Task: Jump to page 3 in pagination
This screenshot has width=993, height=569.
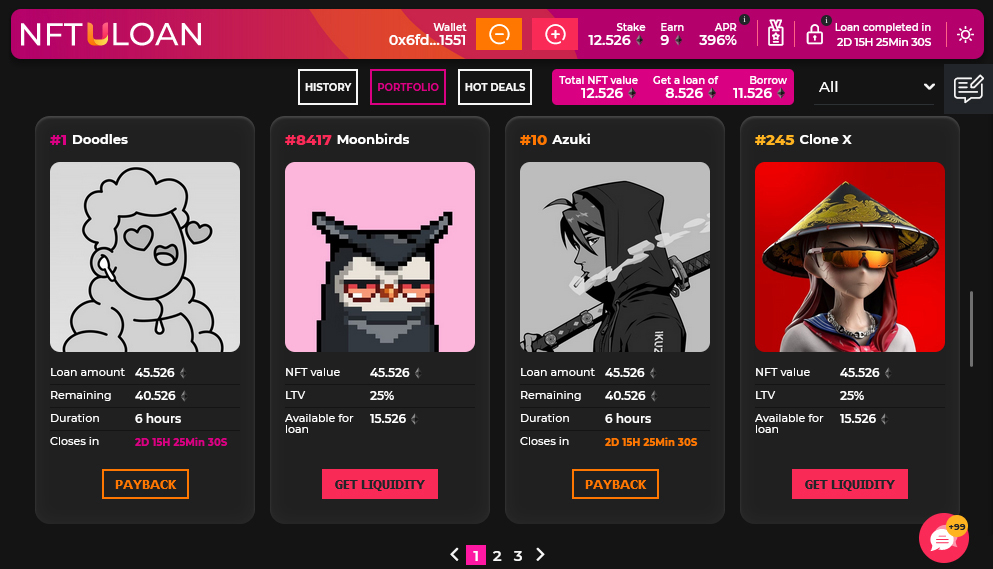Action: tap(517, 556)
